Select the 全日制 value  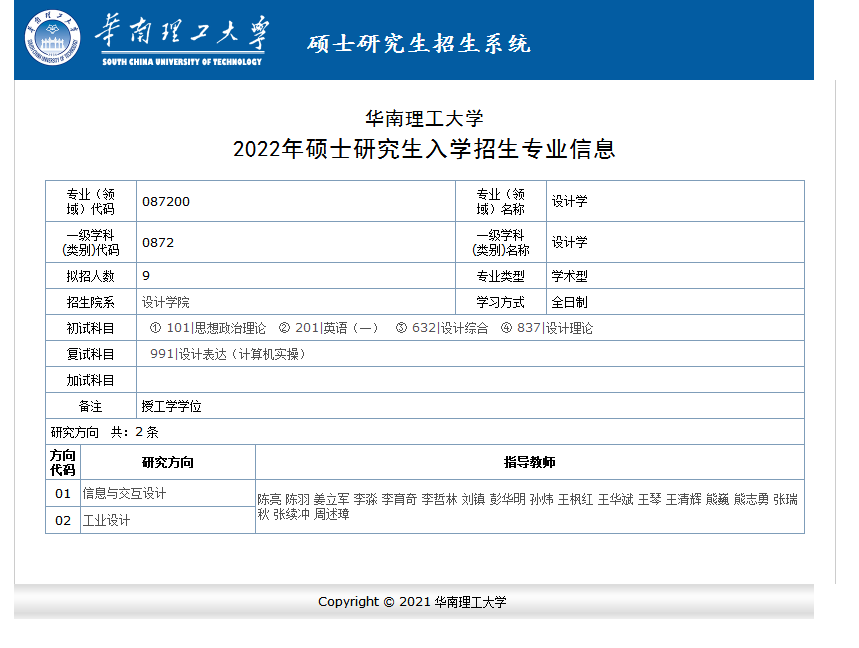coord(569,302)
